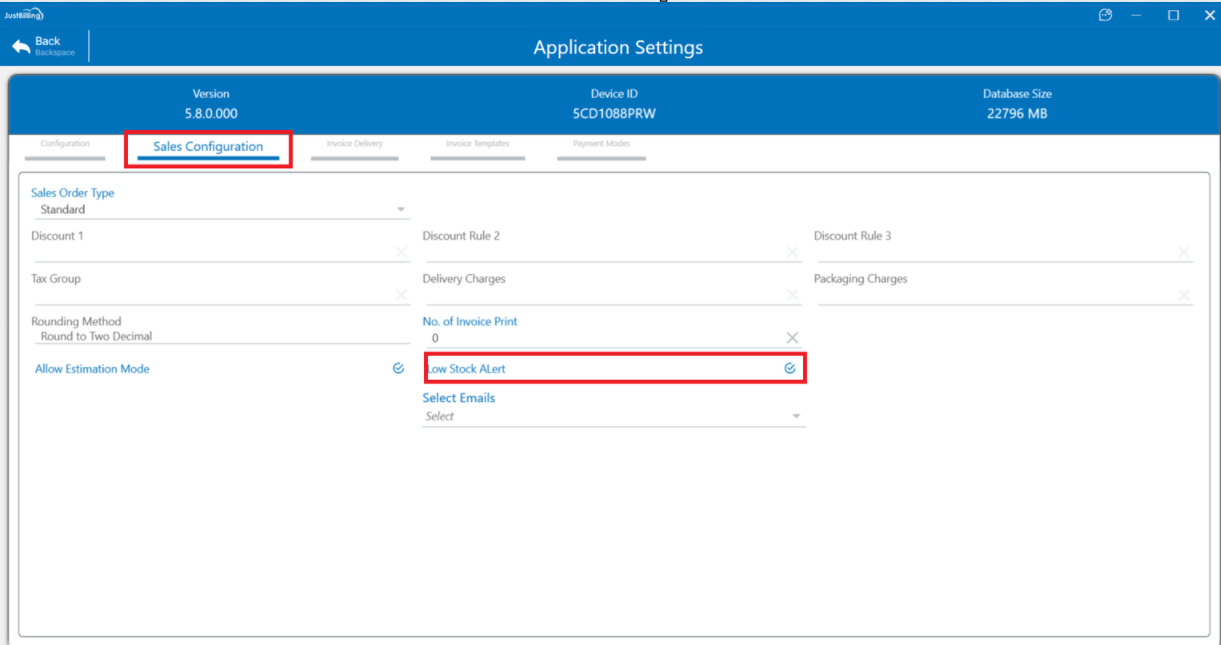
Task: Click the Back arrow icon
Action: (x=21, y=47)
